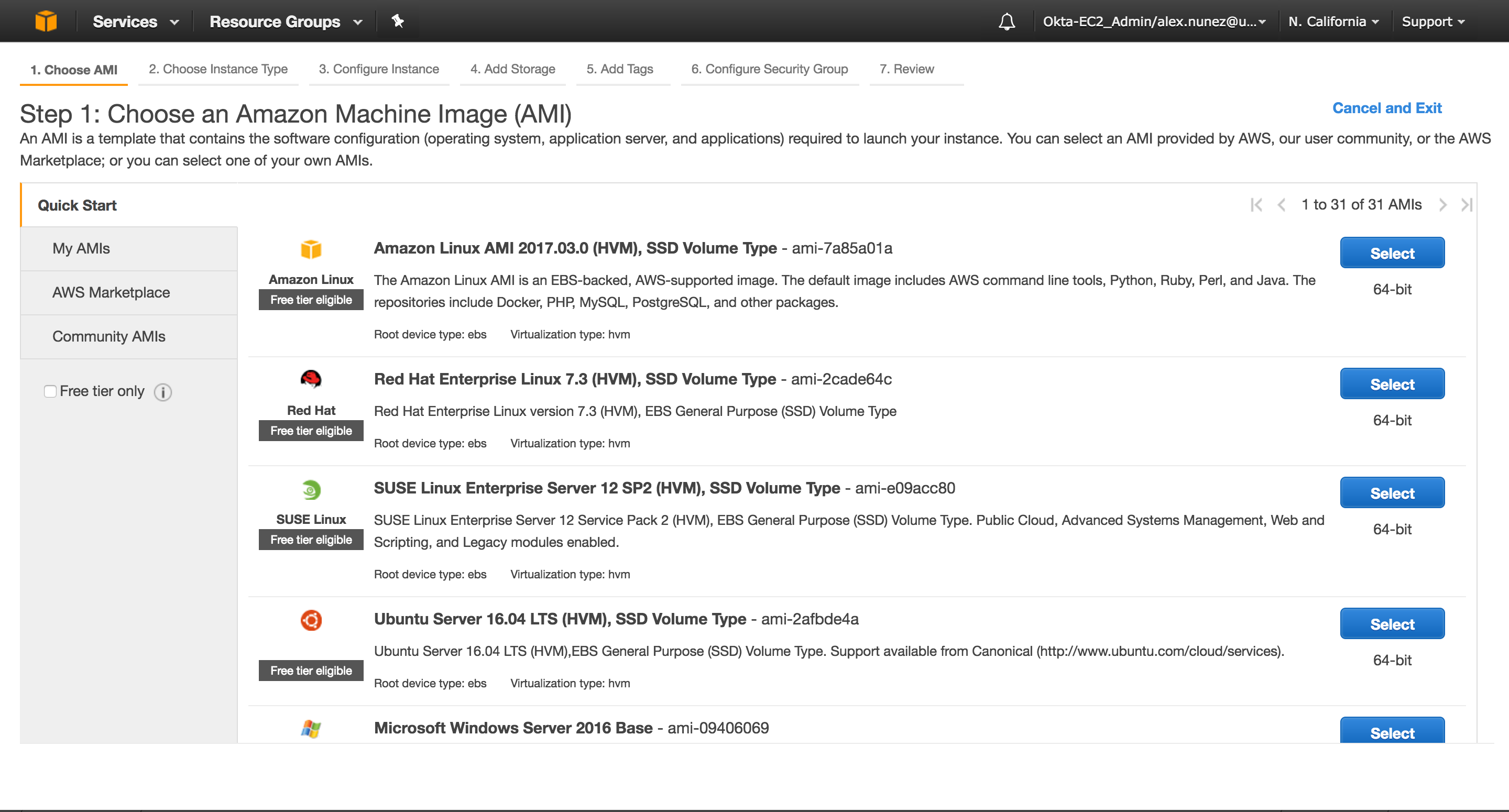Go to previous page of AMIs
1509x812 pixels.
pyautogui.click(x=1281, y=204)
